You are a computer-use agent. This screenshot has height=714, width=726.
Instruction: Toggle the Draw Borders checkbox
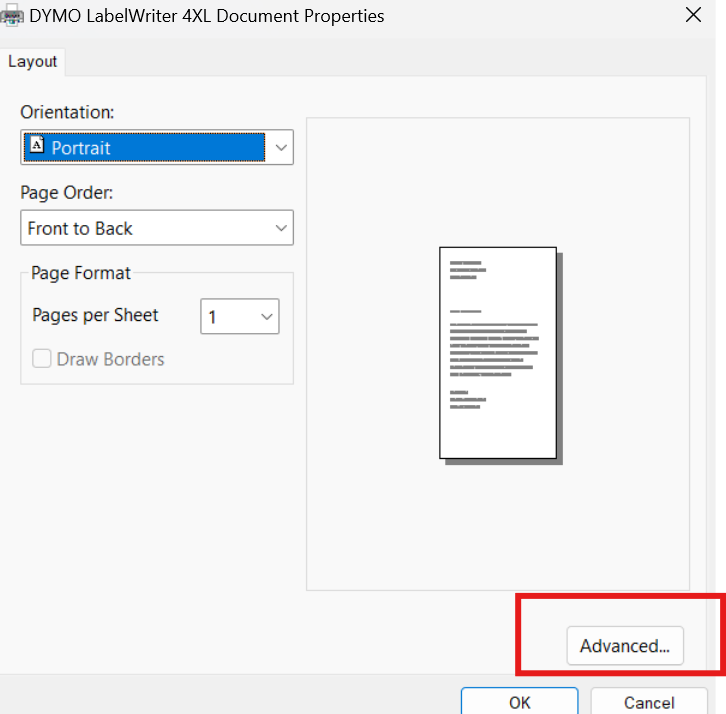(42, 359)
